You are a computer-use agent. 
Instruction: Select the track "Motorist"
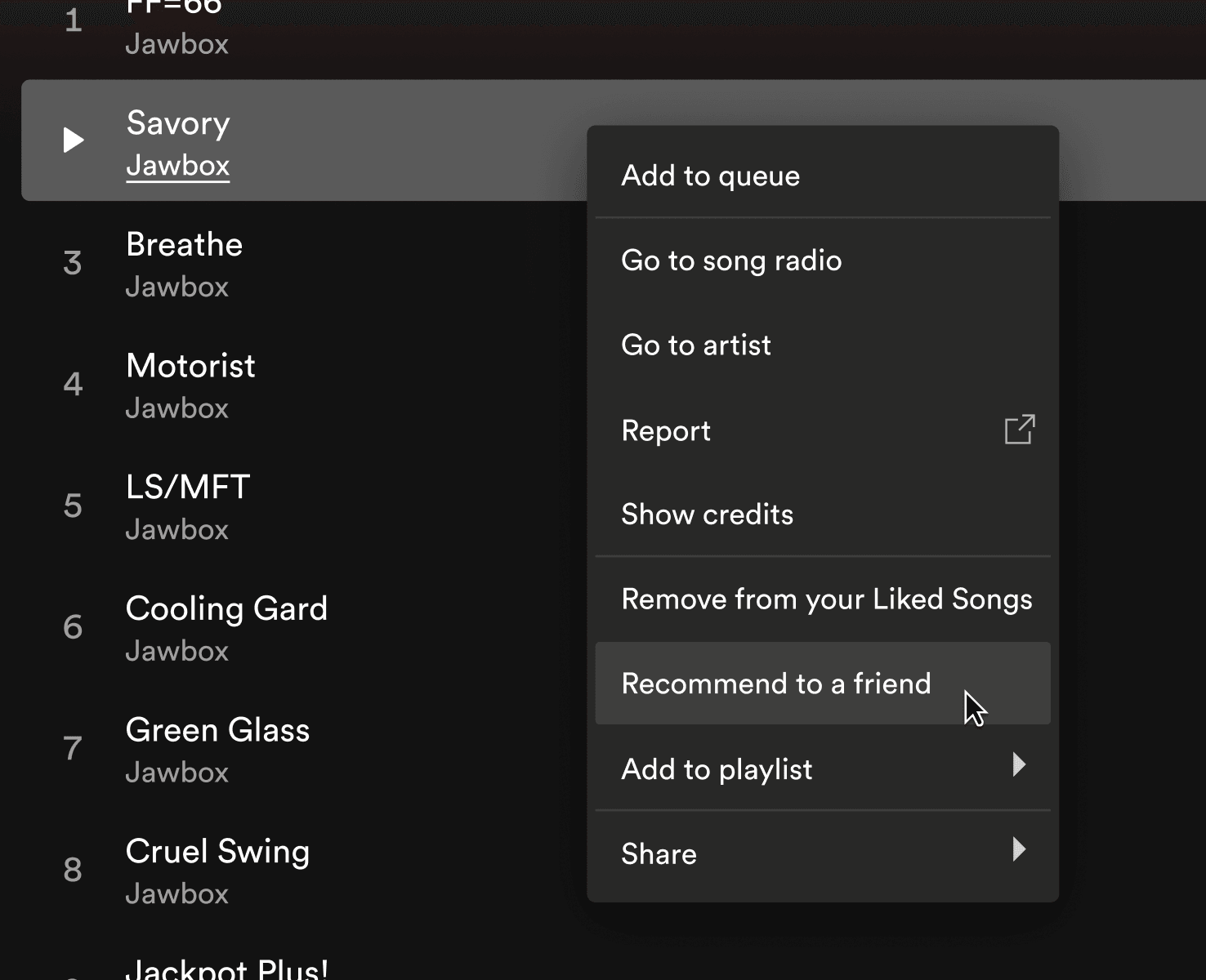coord(190,366)
